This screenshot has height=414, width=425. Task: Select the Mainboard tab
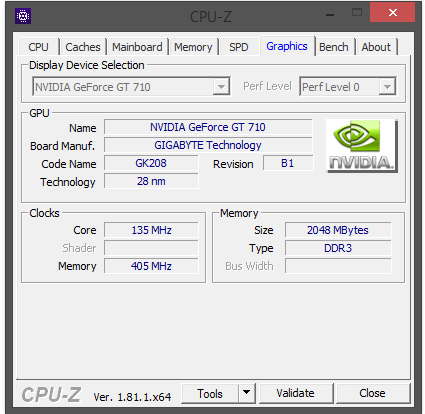coord(137,47)
